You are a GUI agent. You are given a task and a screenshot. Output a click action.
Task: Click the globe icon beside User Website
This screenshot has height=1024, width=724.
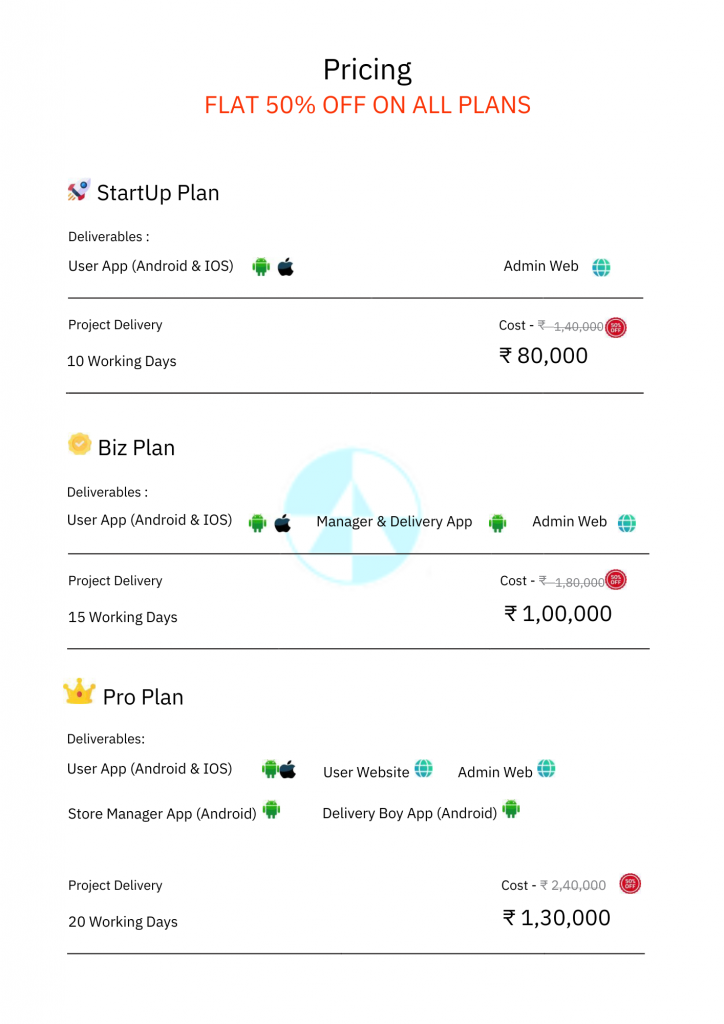[x=424, y=769]
